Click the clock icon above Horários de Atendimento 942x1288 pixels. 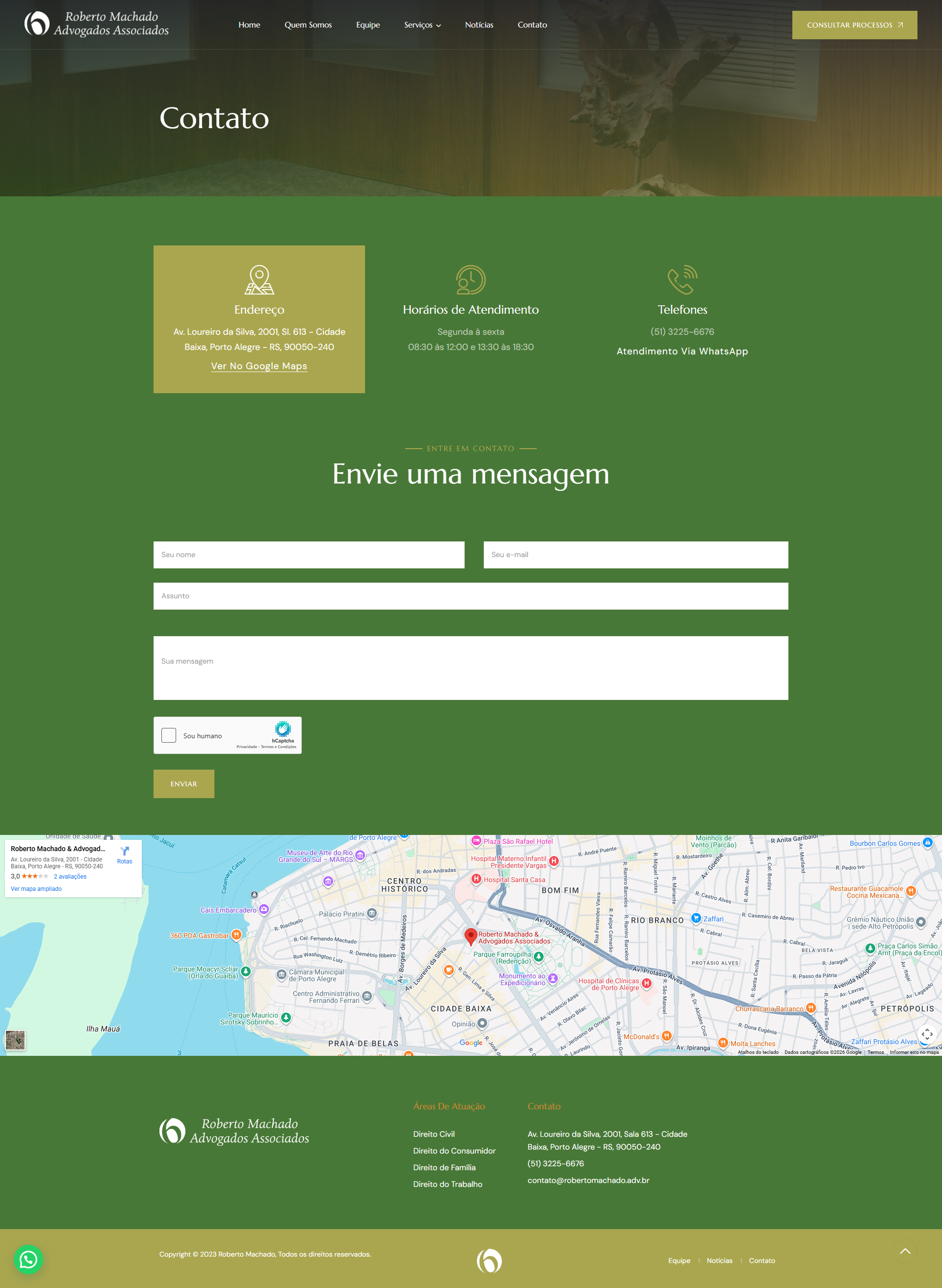471,280
